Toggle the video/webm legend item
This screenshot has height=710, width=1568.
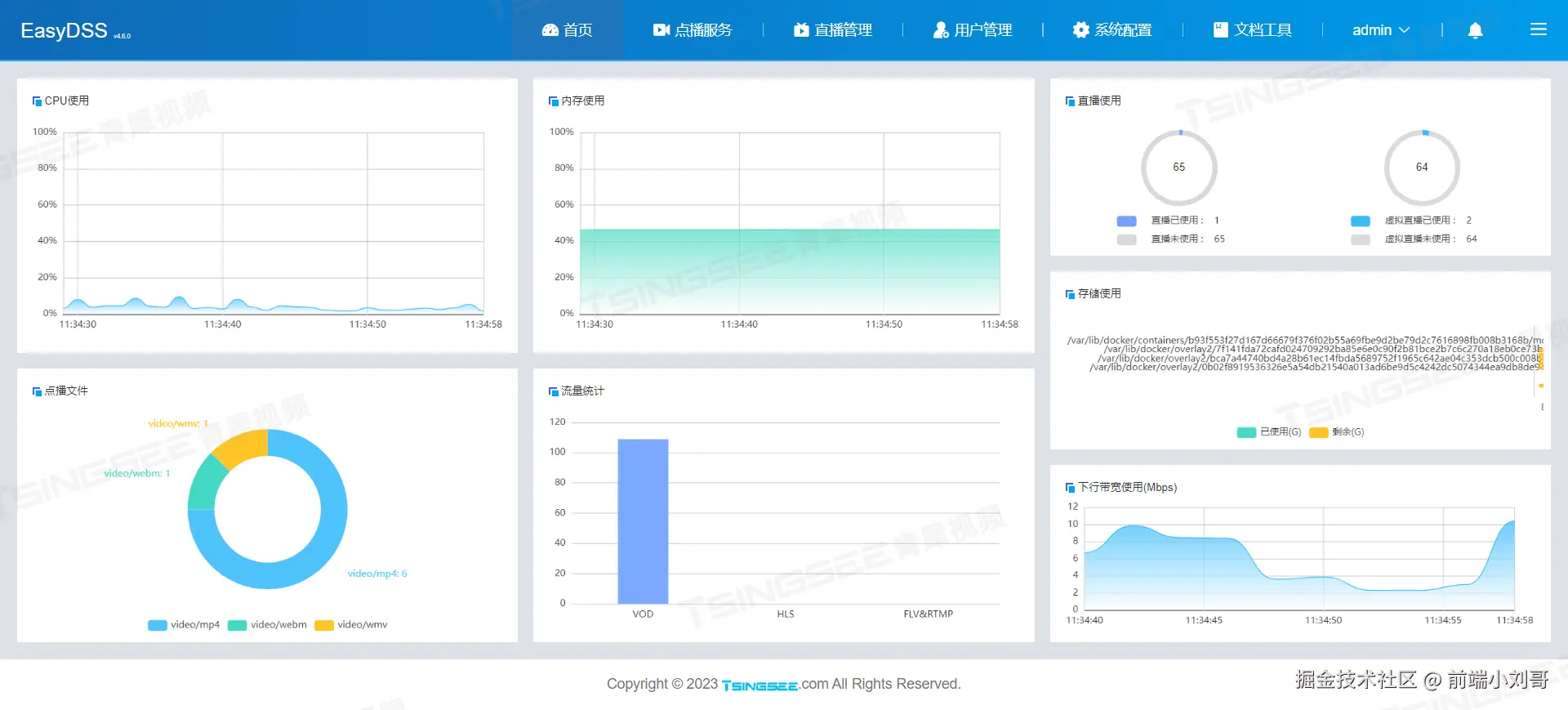point(267,625)
